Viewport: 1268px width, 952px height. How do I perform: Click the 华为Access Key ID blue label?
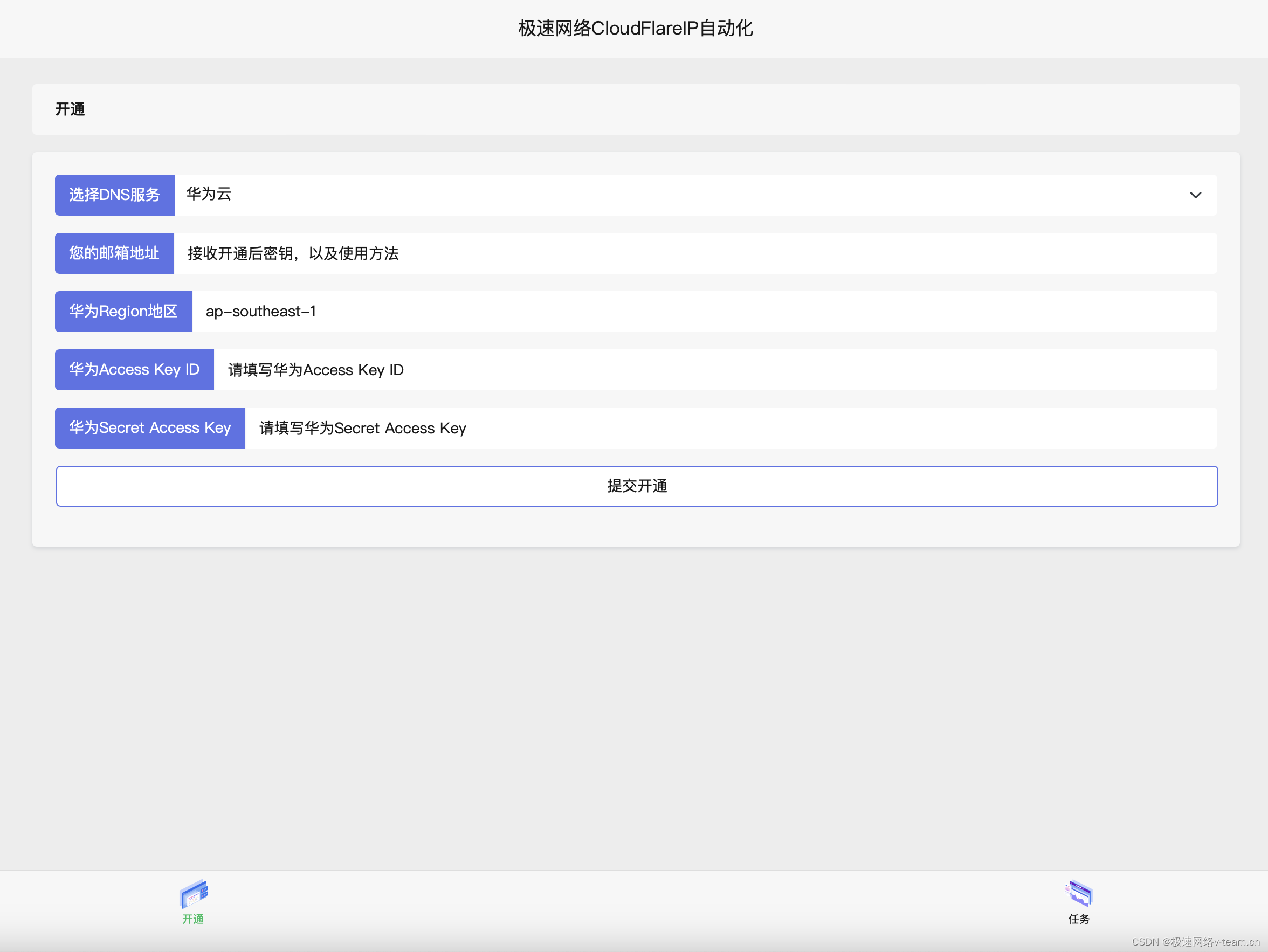[x=134, y=370]
